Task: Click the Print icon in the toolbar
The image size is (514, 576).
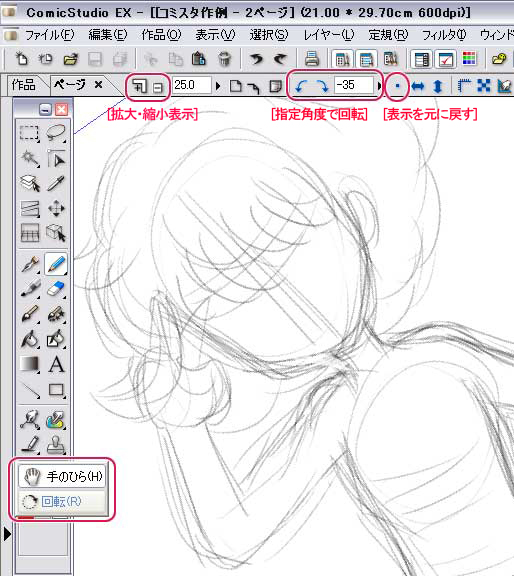Action: [312, 59]
